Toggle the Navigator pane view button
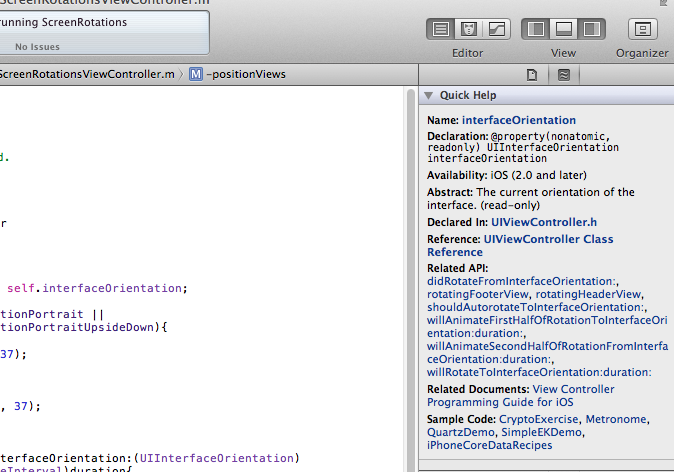This screenshot has width=674, height=472. (x=536, y=29)
